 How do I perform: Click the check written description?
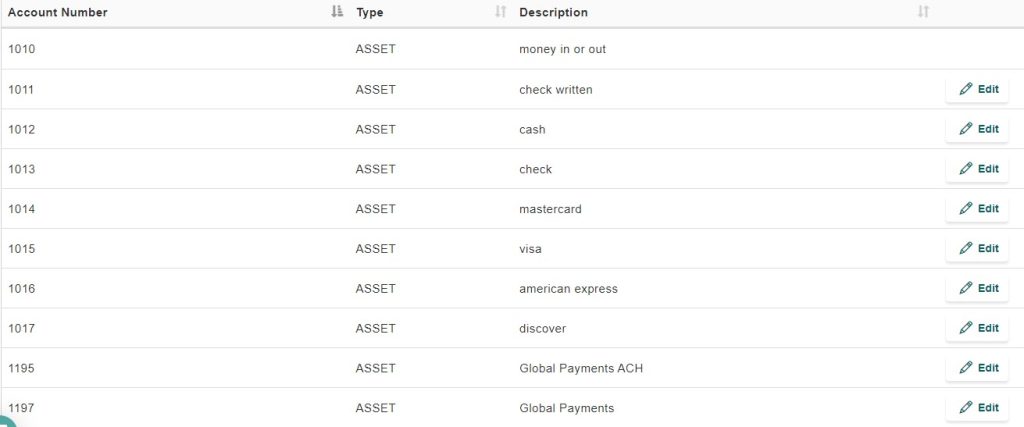coord(556,89)
